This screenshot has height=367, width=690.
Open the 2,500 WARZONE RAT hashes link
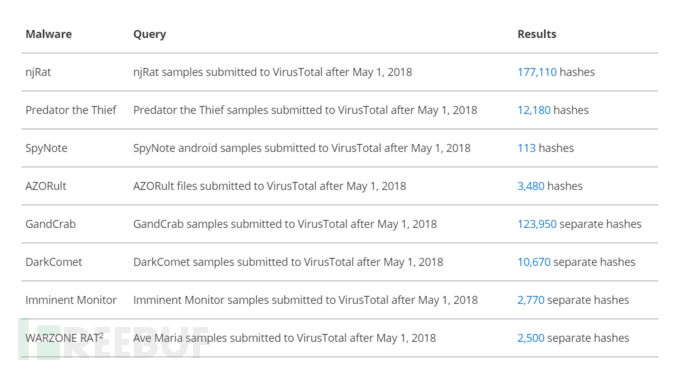point(531,338)
